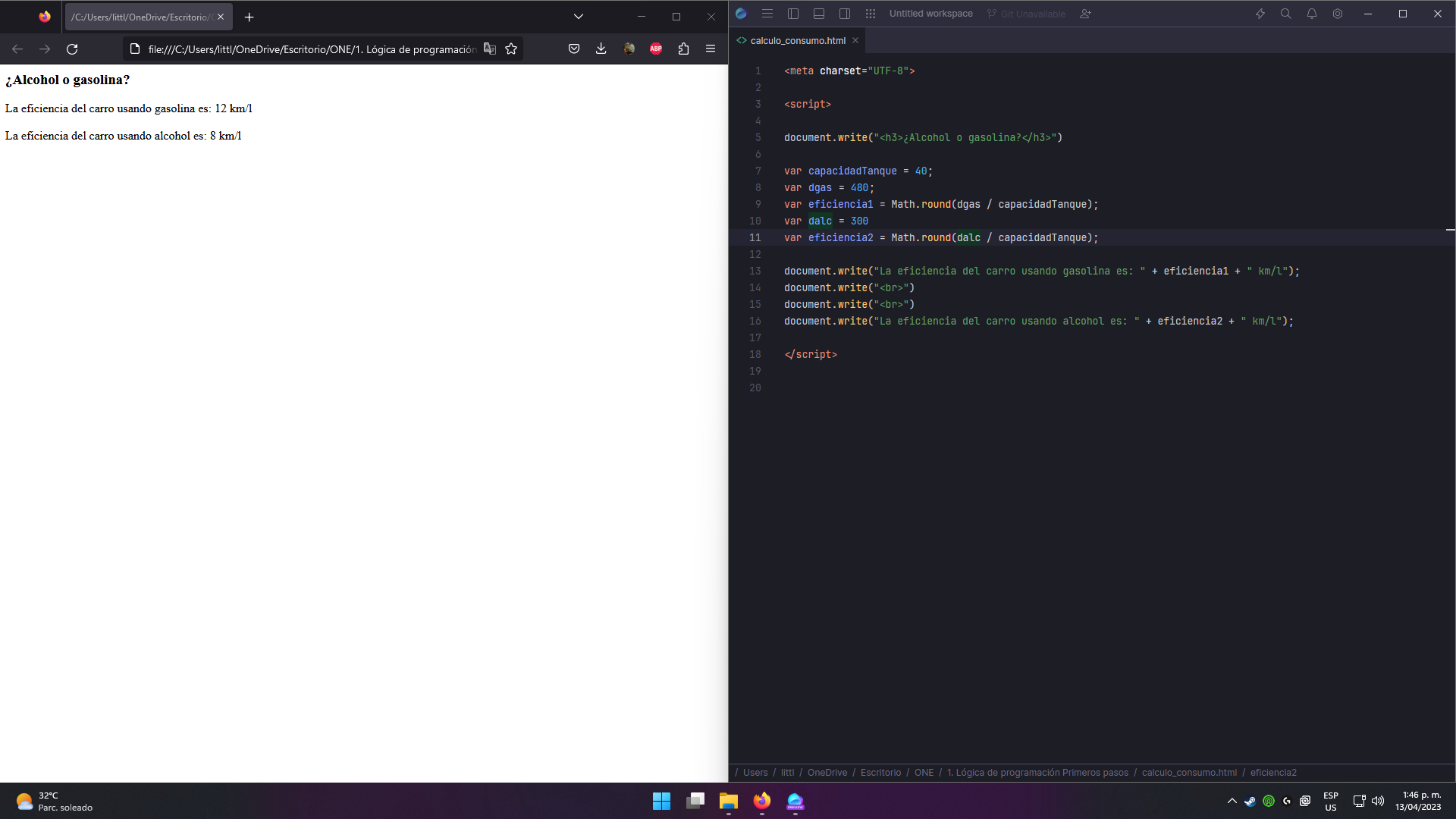Click OneDrive in the breadcrumb path

point(827,773)
